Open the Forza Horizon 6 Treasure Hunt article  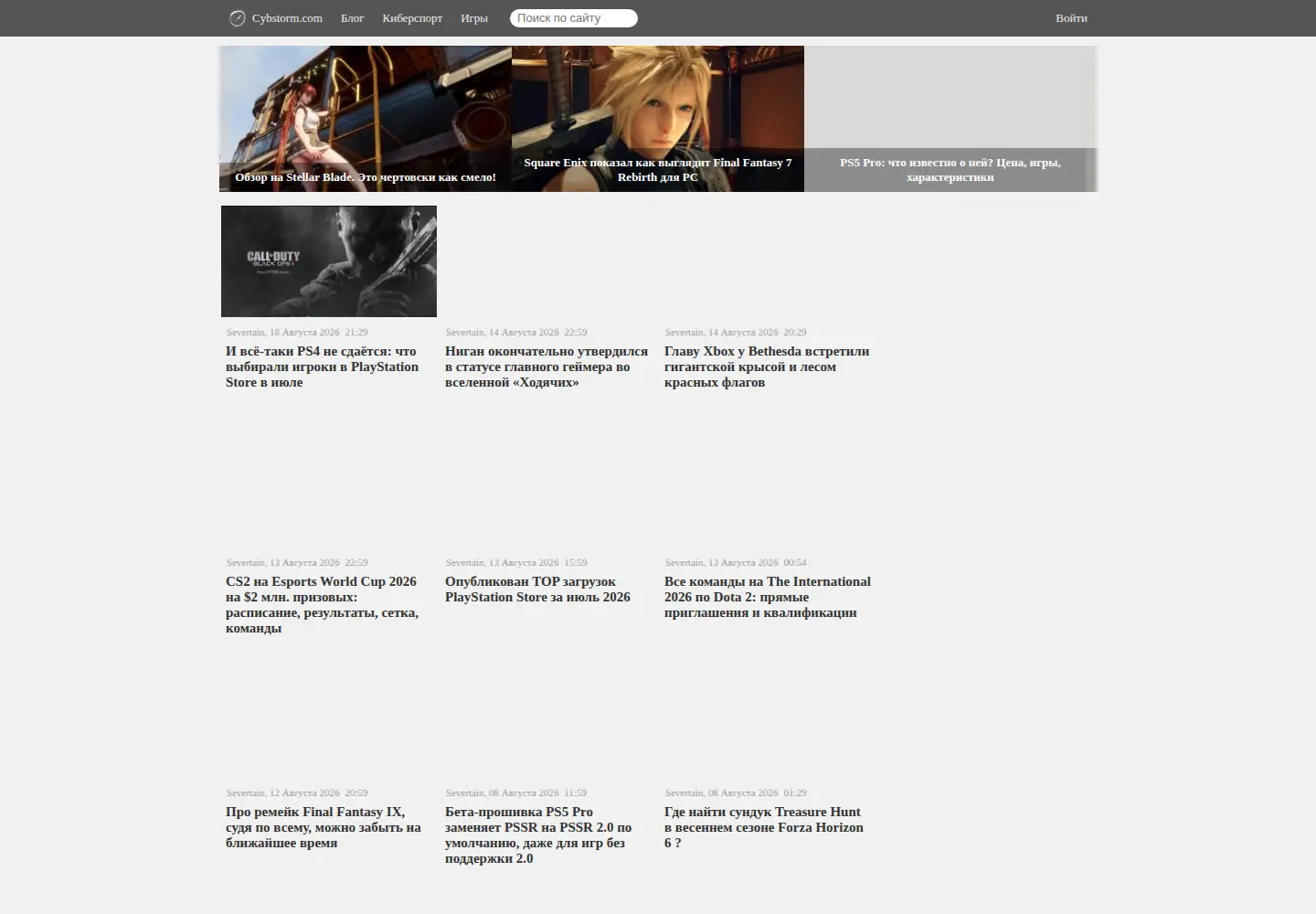click(764, 827)
